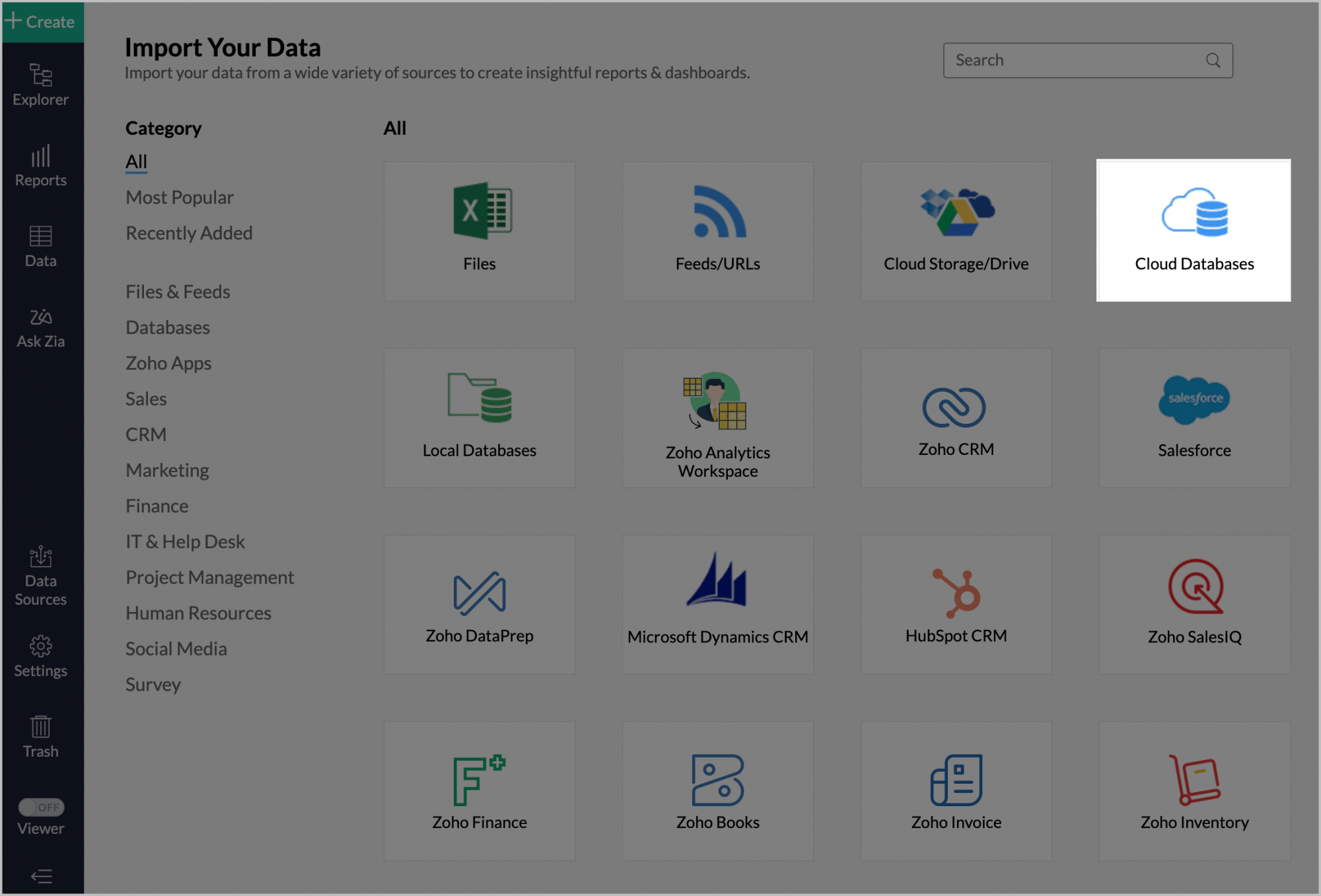Click the Create button
This screenshot has height=896, width=1321.
[x=42, y=22]
